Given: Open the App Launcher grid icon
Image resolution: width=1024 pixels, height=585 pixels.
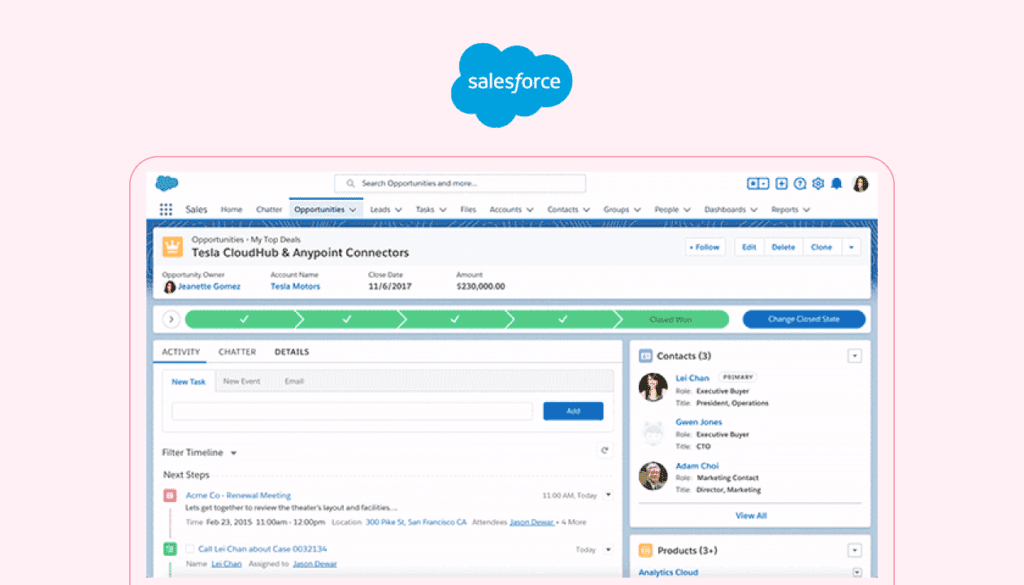Looking at the screenshot, I should click(166, 210).
